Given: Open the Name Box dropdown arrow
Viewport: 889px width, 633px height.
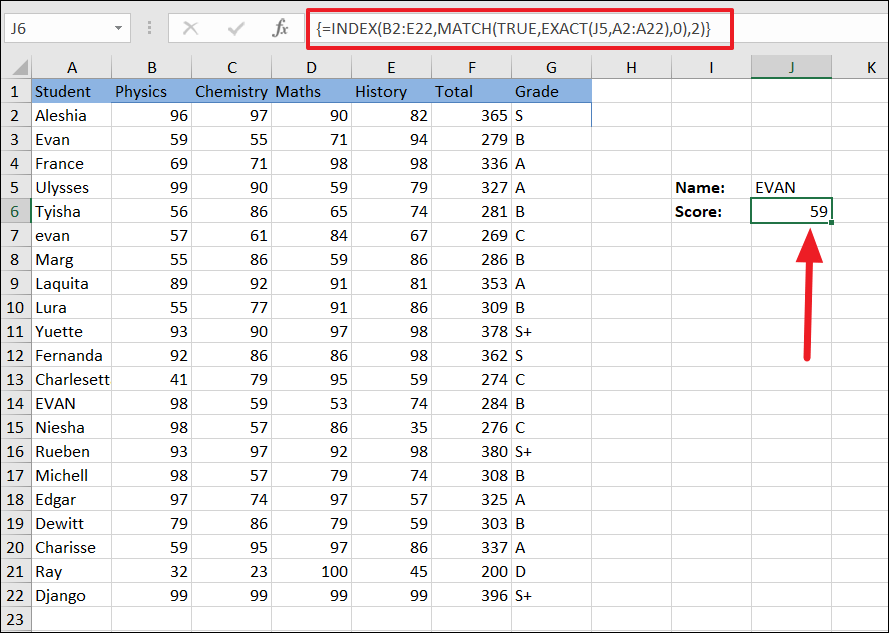Looking at the screenshot, I should click(x=119, y=30).
